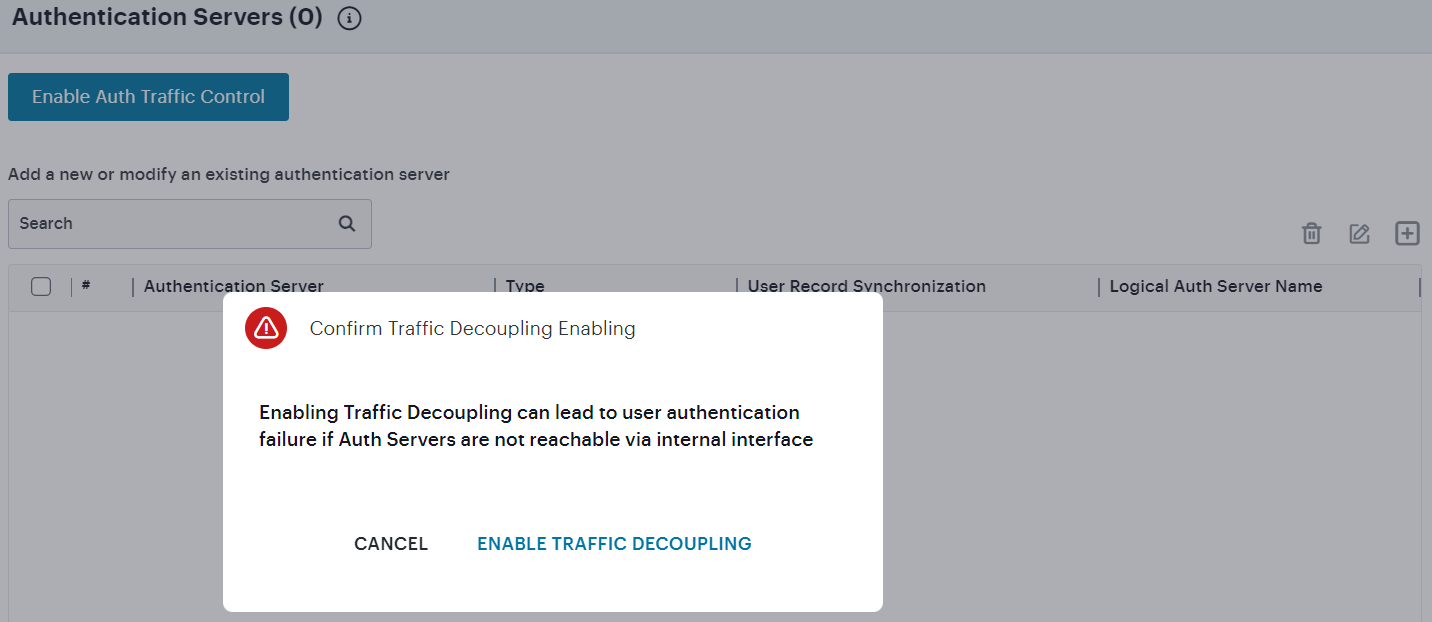The width and height of the screenshot is (1432, 622).
Task: Click the Enable Auth Traffic Control button
Action: click(x=148, y=96)
